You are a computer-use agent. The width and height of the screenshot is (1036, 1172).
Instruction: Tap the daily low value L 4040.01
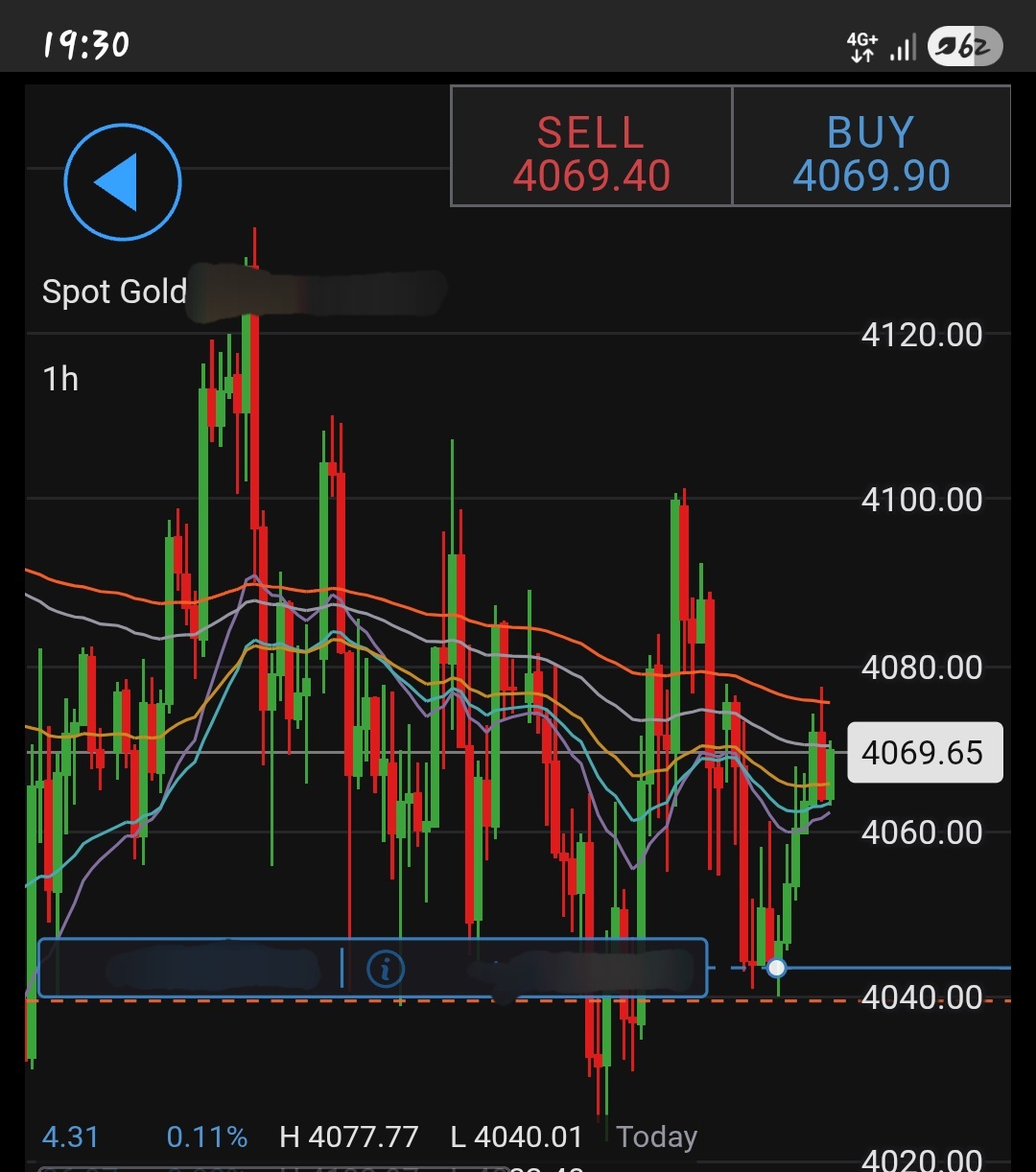(x=515, y=1136)
